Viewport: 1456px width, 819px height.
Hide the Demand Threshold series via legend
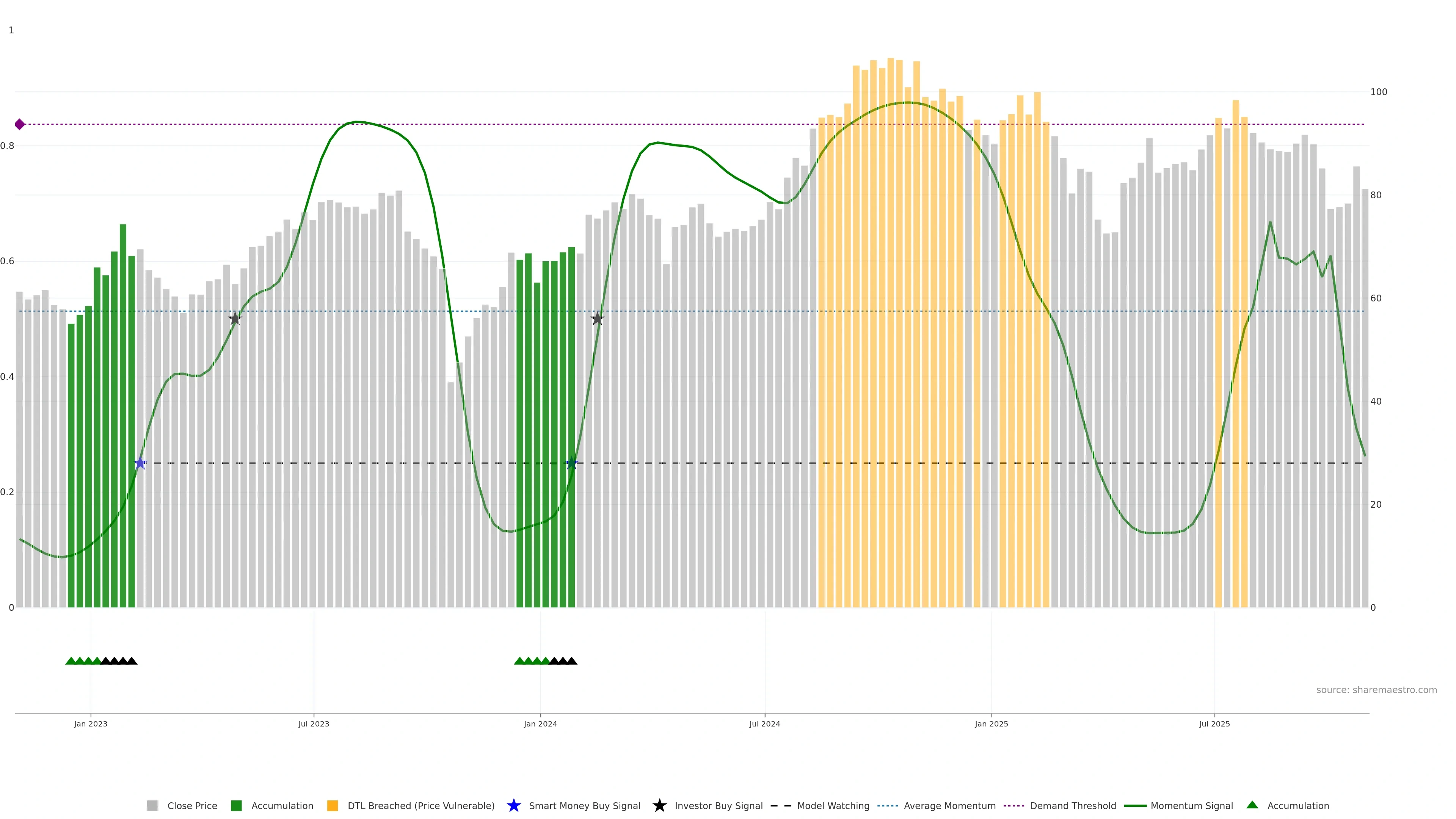[x=1072, y=806]
